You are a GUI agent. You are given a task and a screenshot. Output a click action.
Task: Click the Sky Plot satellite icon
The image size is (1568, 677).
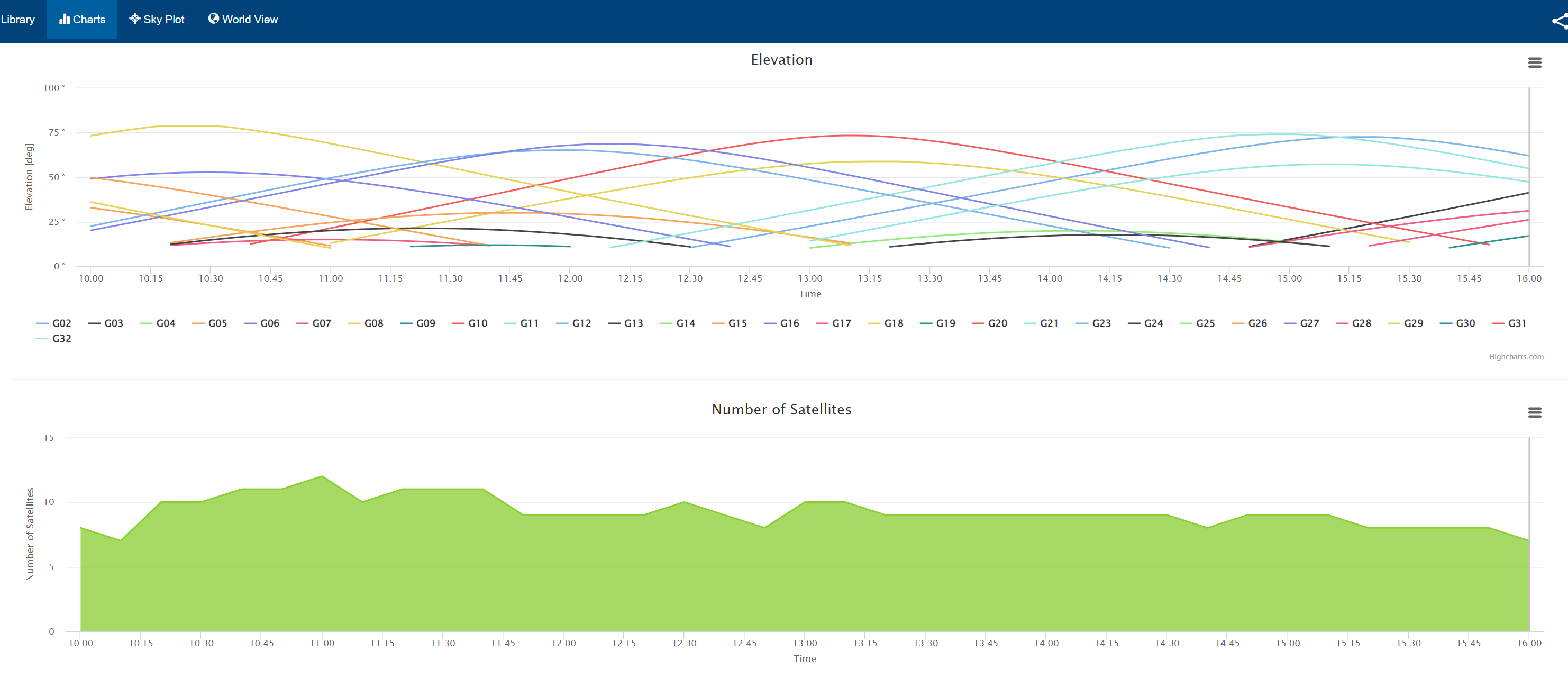point(134,19)
